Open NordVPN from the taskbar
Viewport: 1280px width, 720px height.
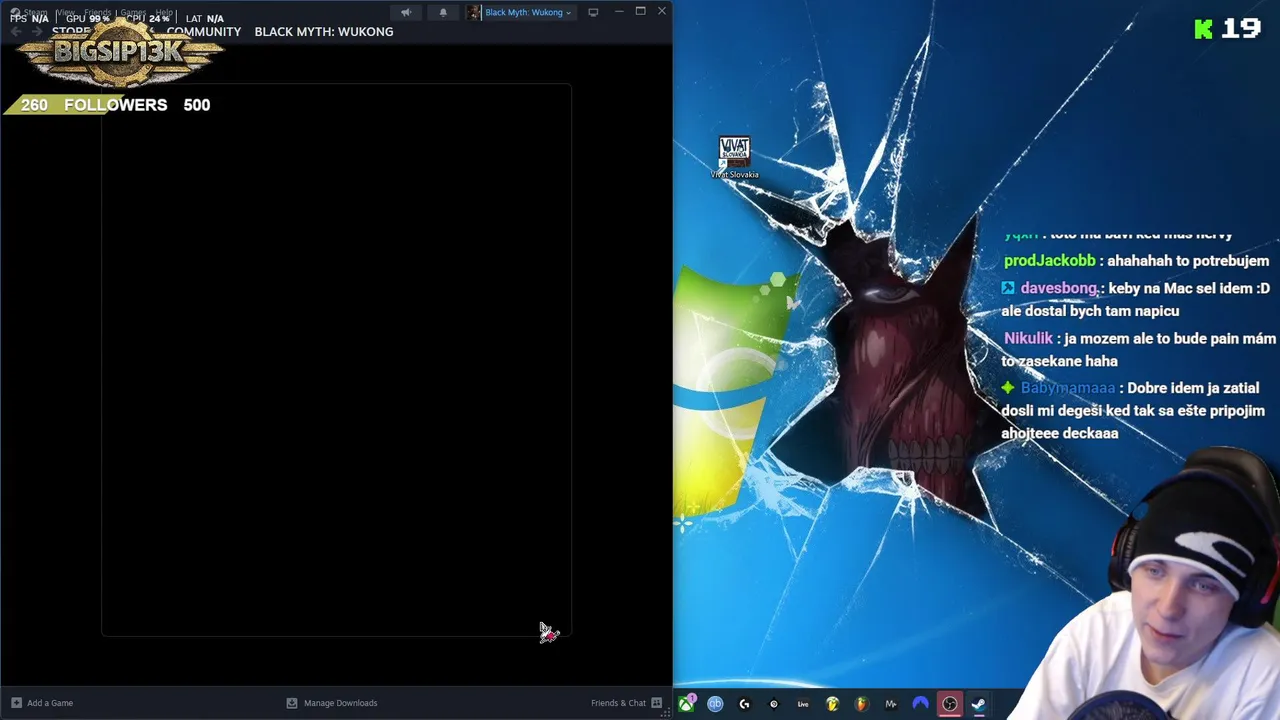[x=920, y=704]
